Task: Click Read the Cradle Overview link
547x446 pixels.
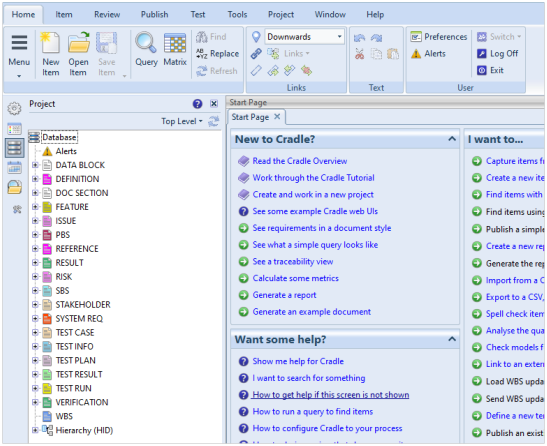Action: [300, 161]
